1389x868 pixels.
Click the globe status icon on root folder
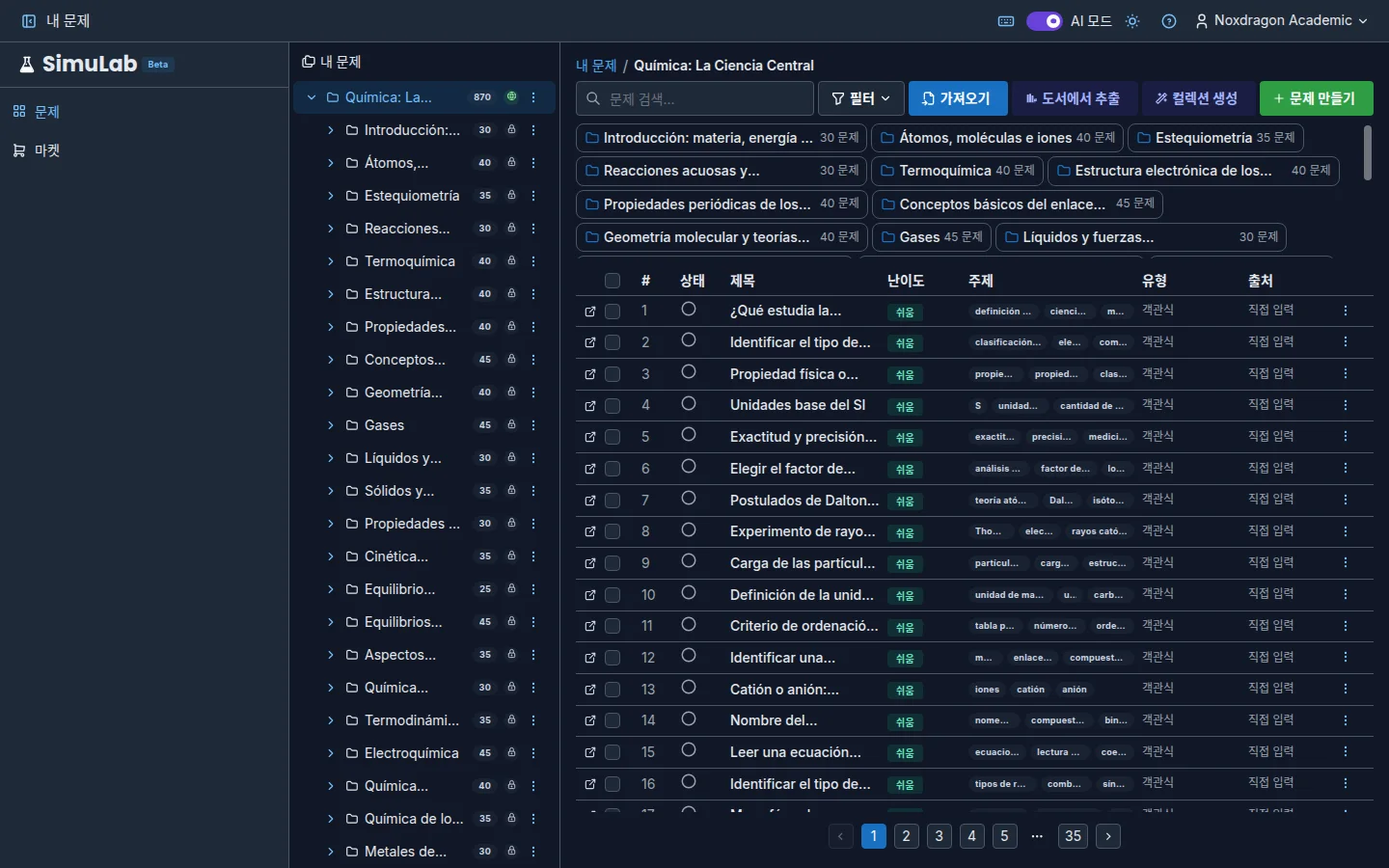pyautogui.click(x=511, y=96)
